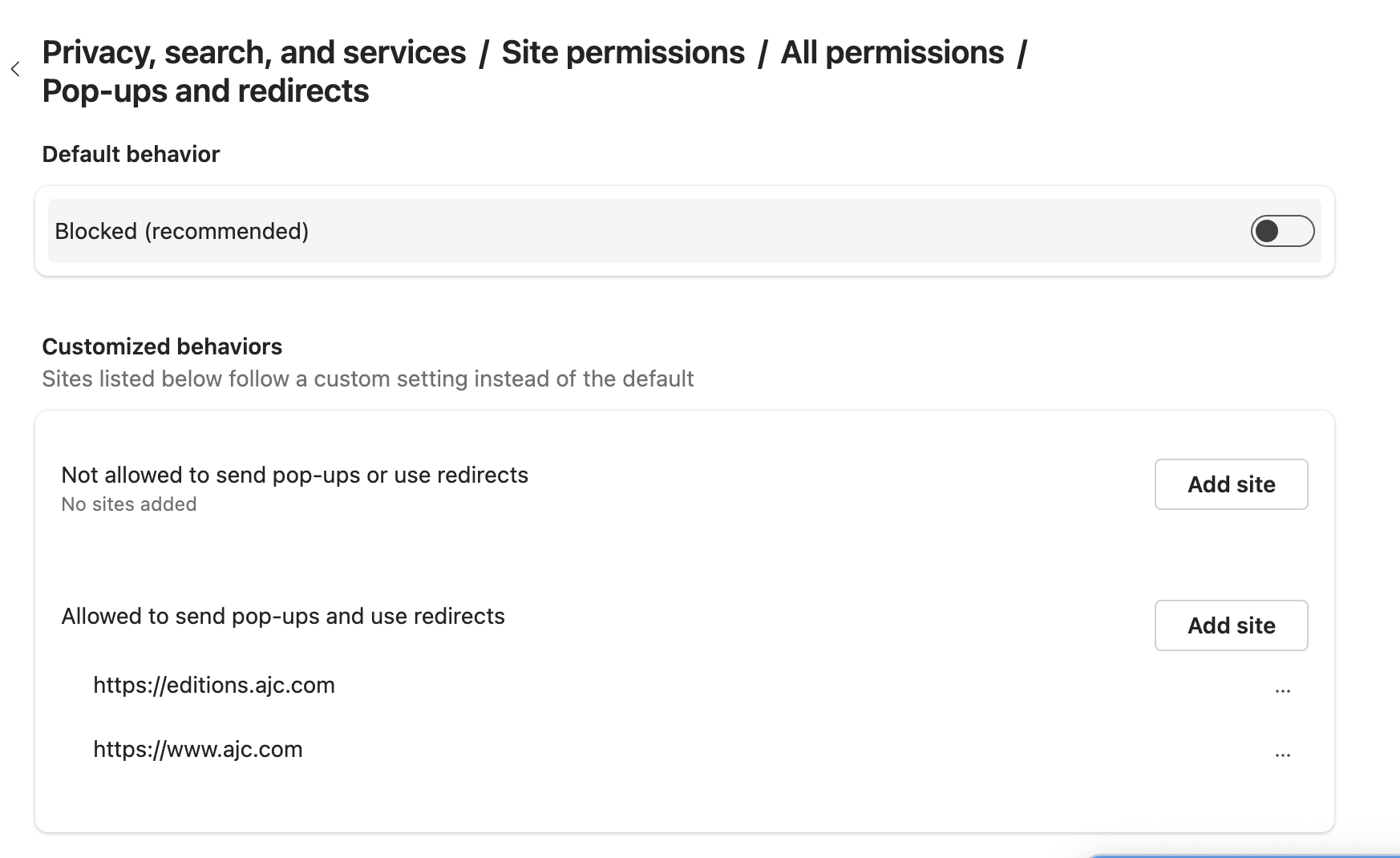Click 'Allowed to send pop-ups' label

coord(283,617)
